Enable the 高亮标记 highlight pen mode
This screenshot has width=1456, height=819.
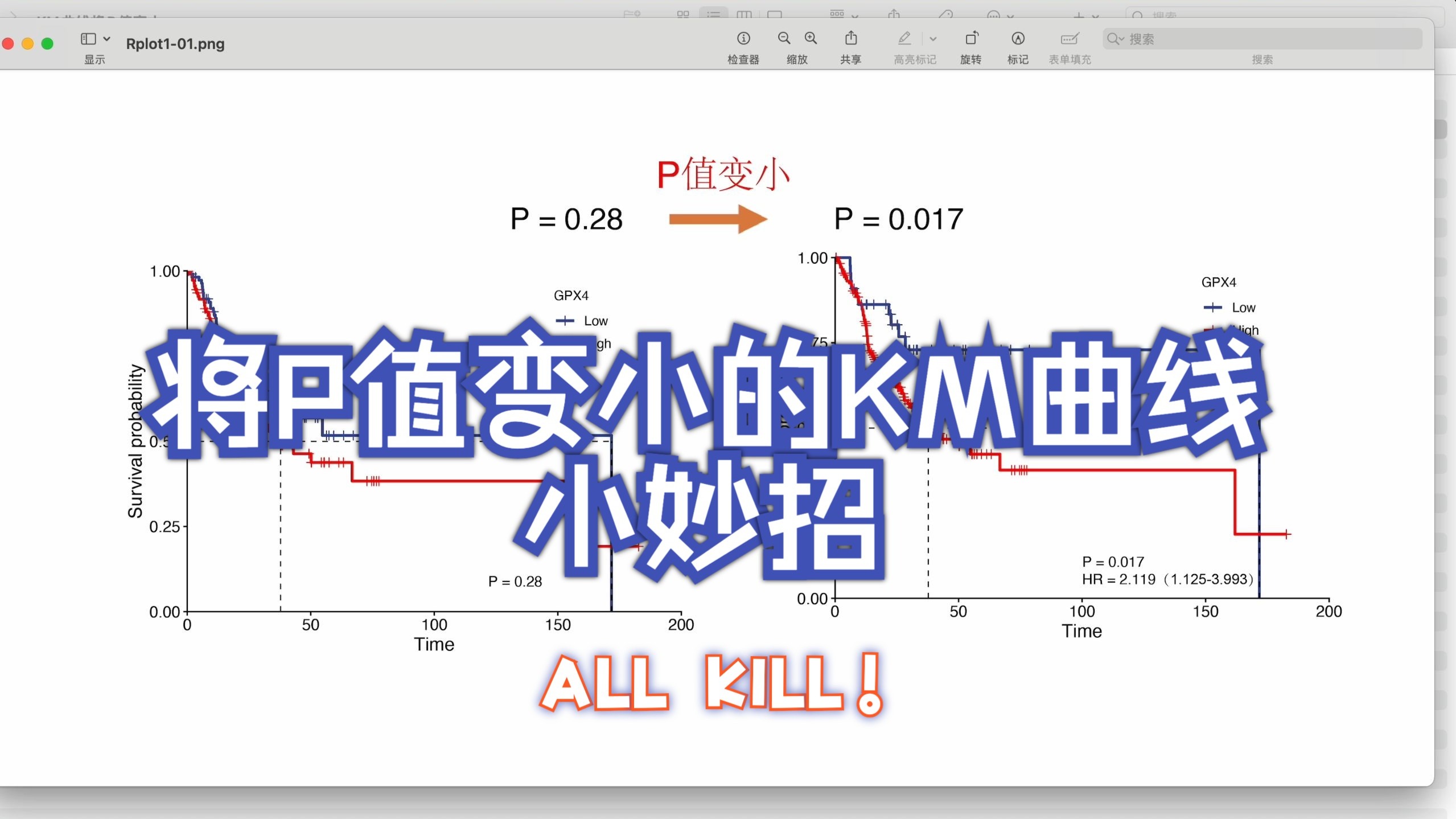904,38
